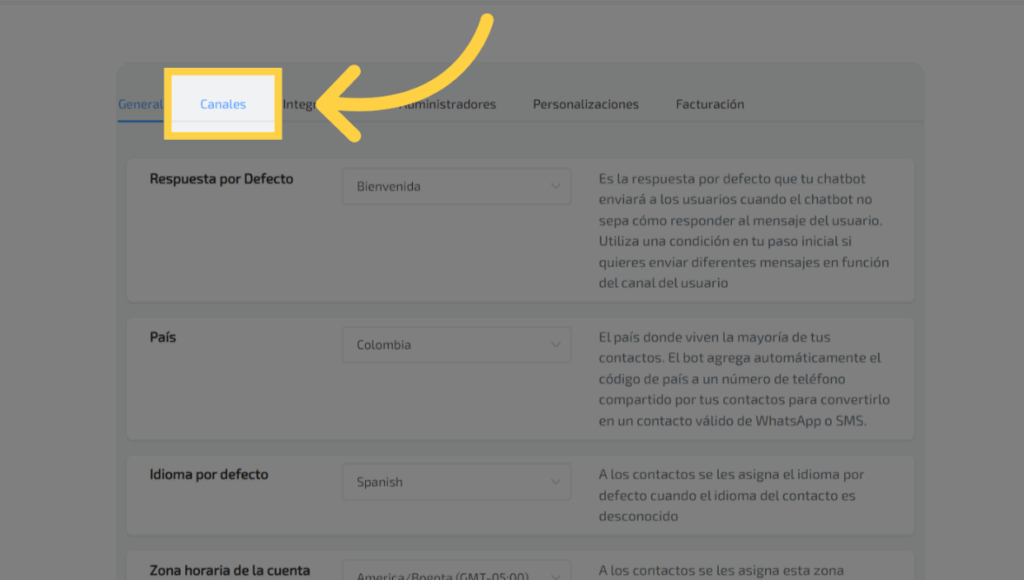Click the default response description paragraph
The width and height of the screenshot is (1024, 580).
(x=743, y=231)
